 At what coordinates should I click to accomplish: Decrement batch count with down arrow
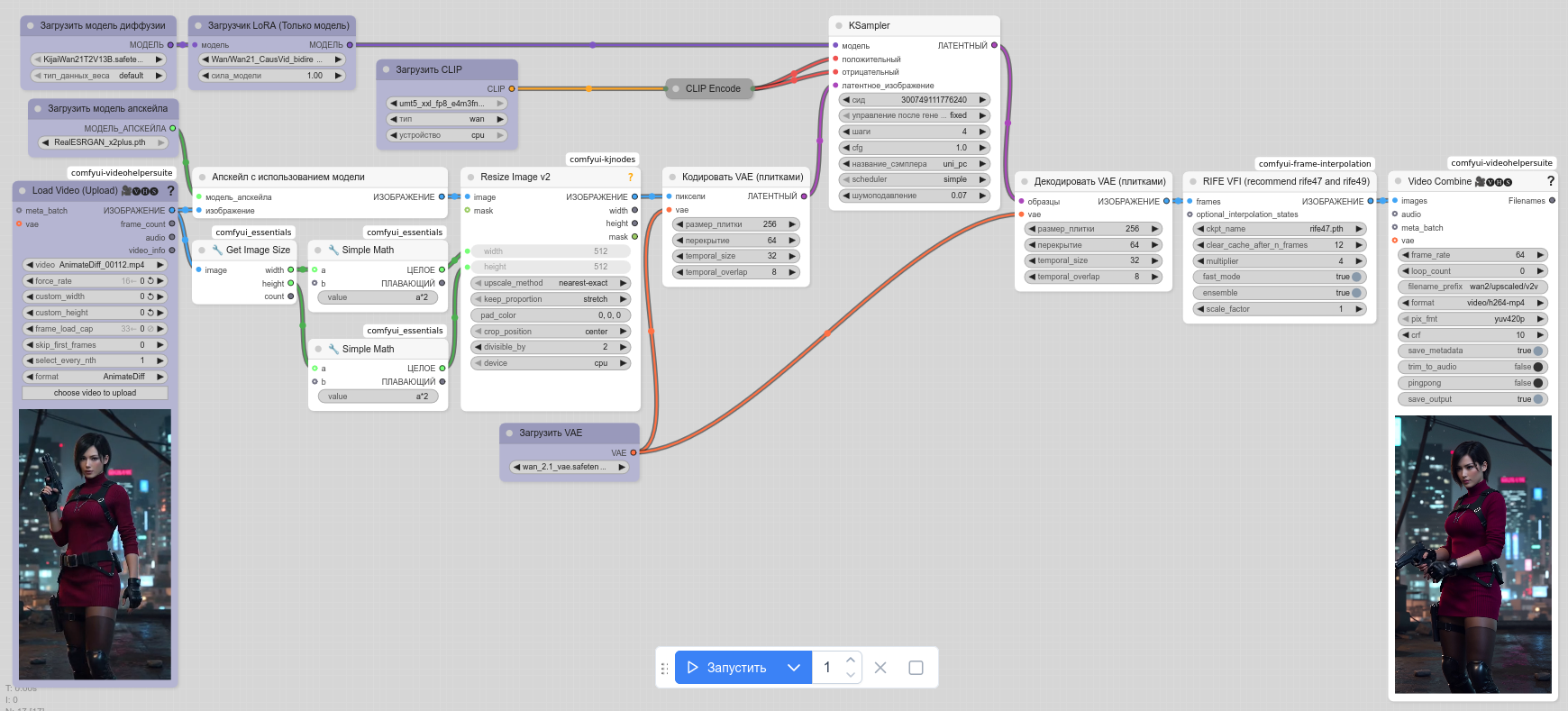point(850,675)
